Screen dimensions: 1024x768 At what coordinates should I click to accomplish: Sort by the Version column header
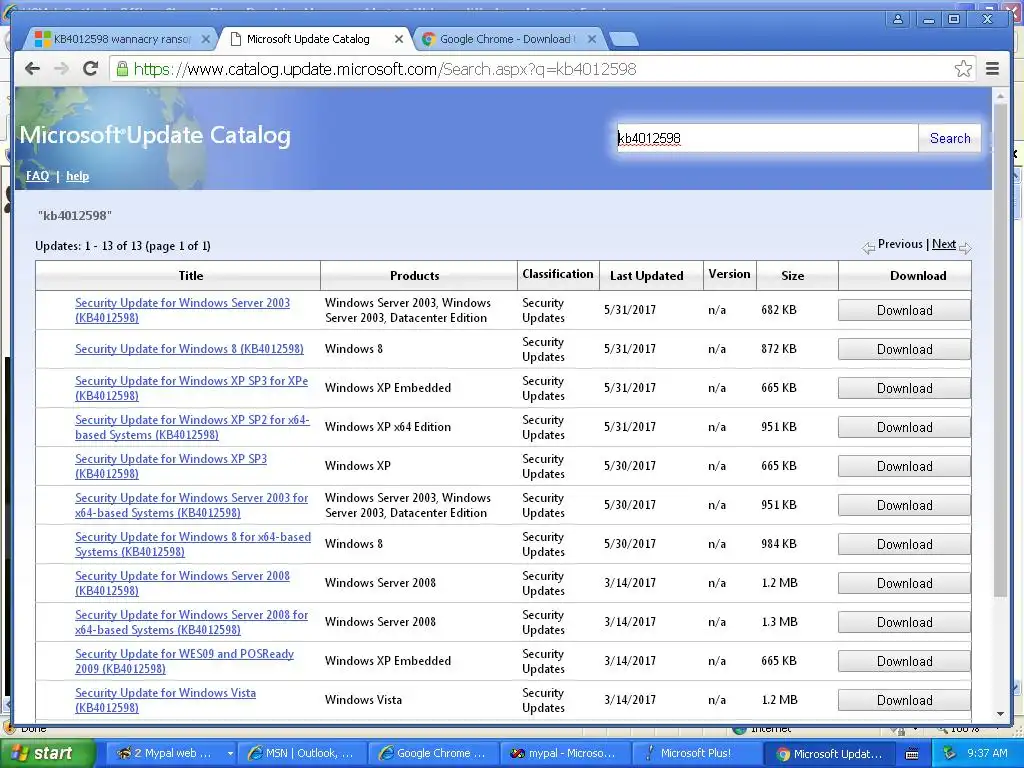pos(729,274)
